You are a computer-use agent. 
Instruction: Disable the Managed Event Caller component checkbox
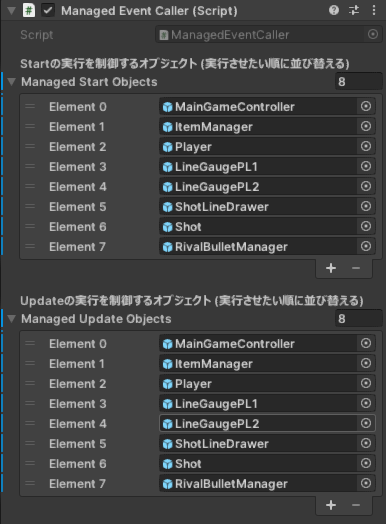48,10
